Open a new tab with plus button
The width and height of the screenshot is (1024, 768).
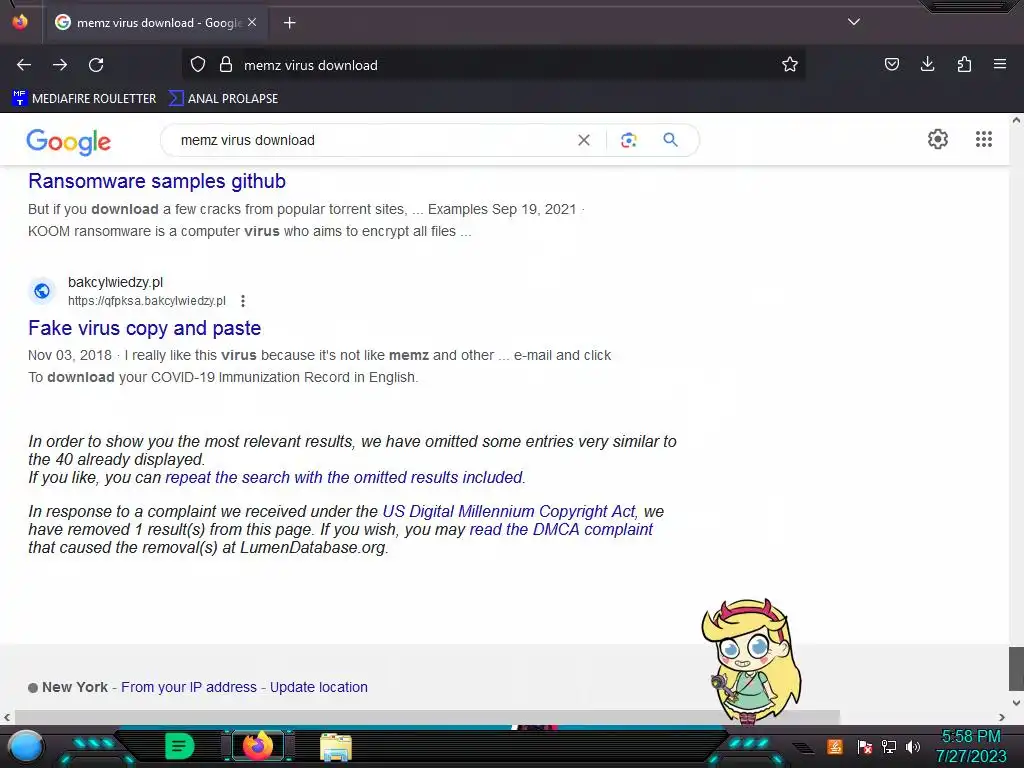tap(289, 23)
